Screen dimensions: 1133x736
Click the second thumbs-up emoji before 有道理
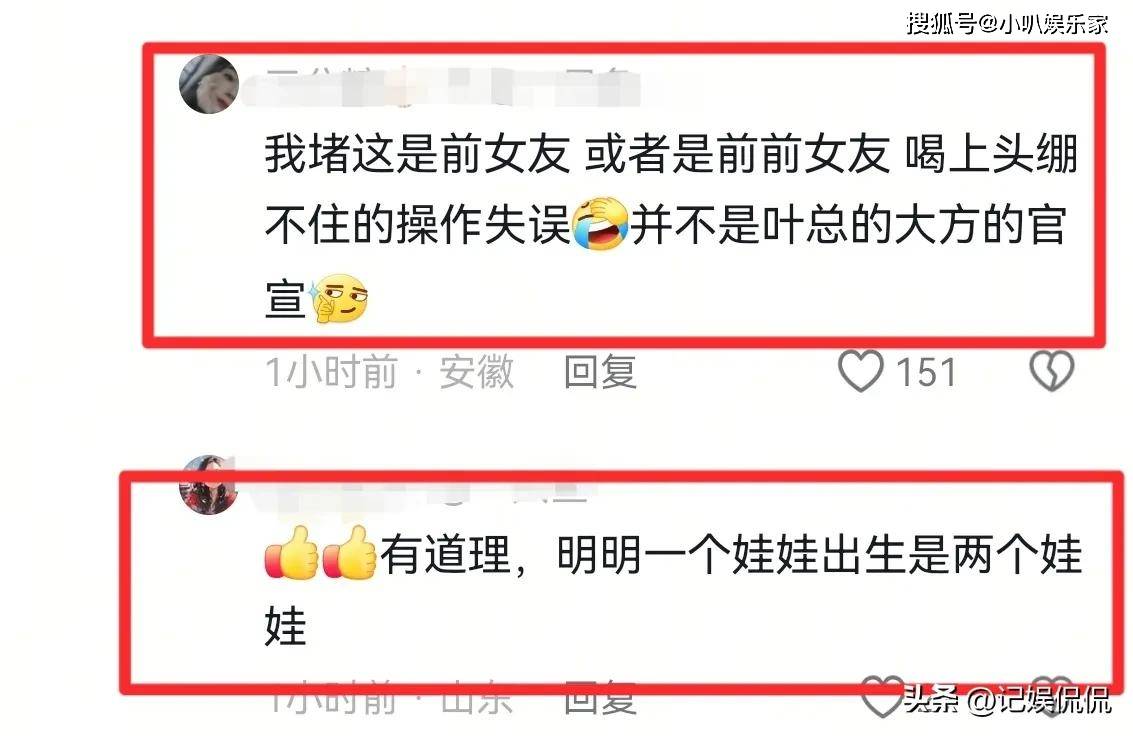pos(349,553)
